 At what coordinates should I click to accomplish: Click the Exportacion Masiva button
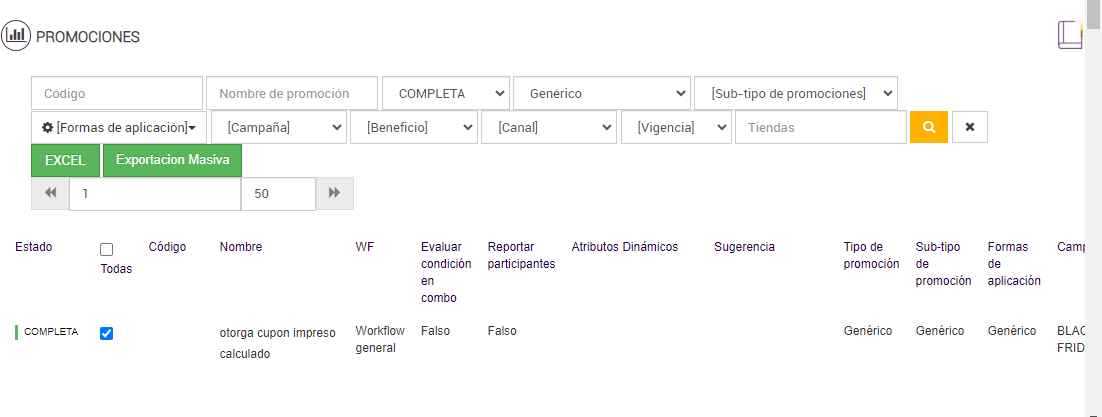[172, 160]
